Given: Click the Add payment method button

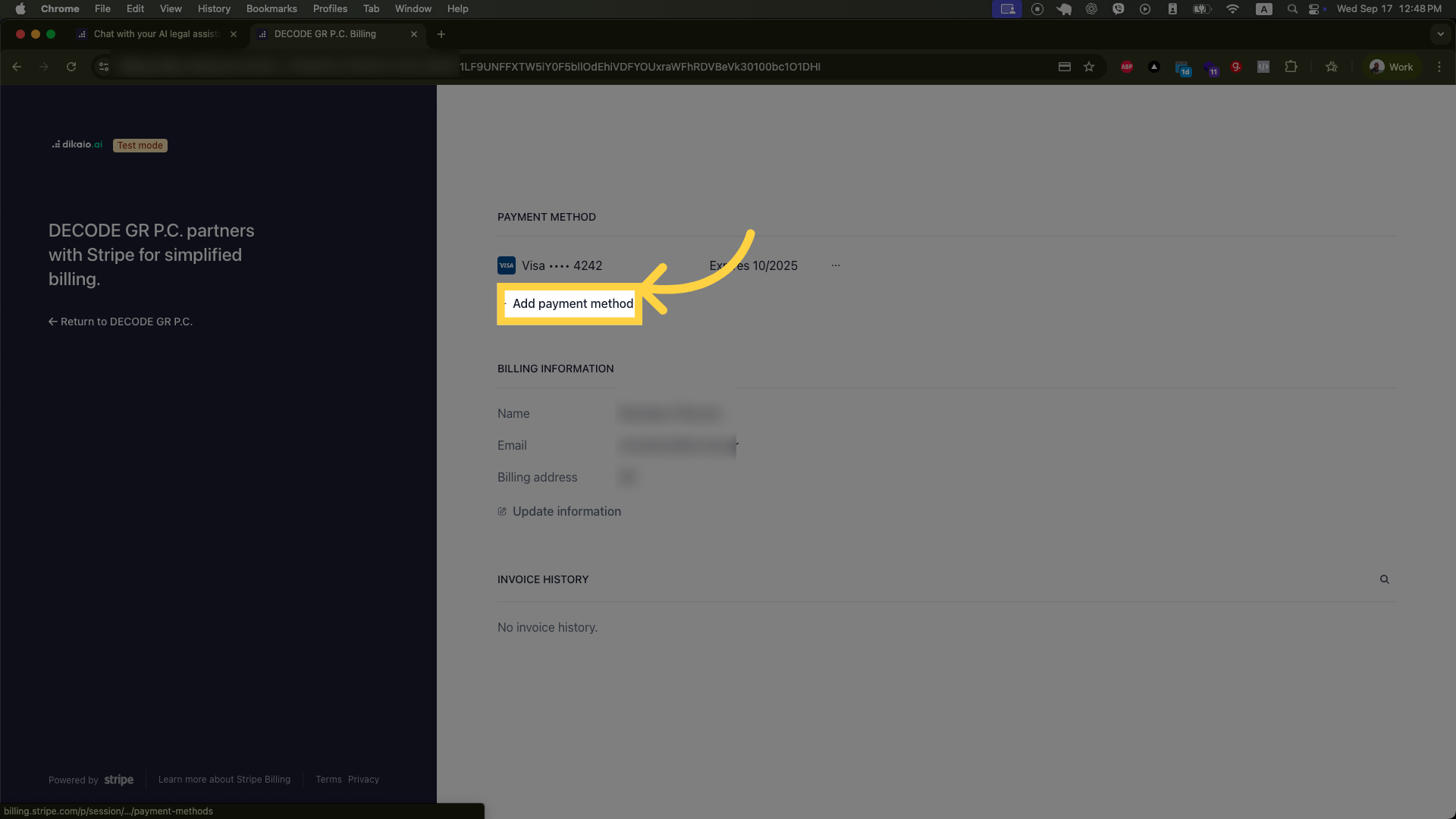Looking at the screenshot, I should pyautogui.click(x=571, y=303).
